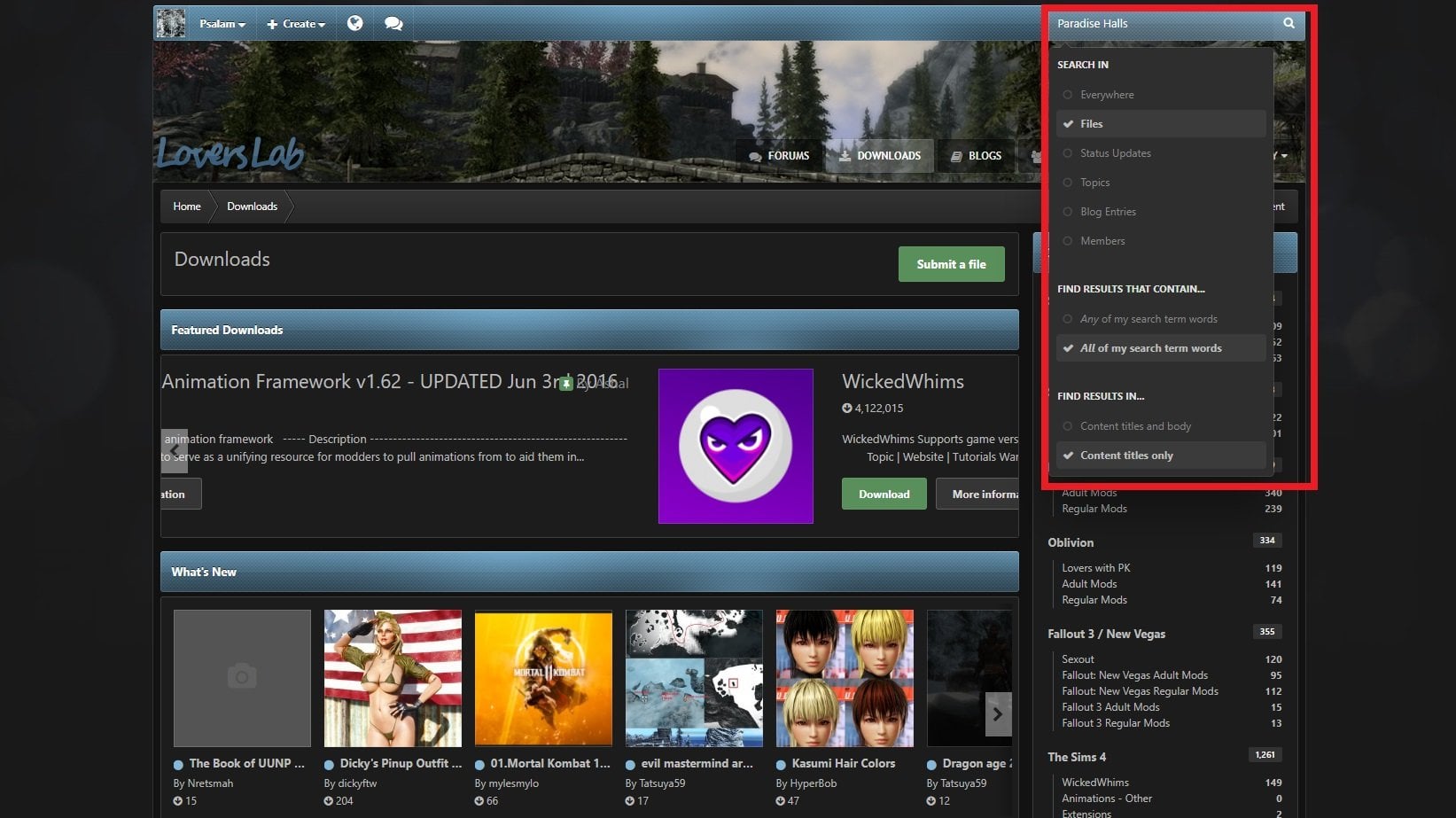Open Kasumi Hair Colors file link
Viewport: 1456px width, 818px height.
click(x=844, y=763)
